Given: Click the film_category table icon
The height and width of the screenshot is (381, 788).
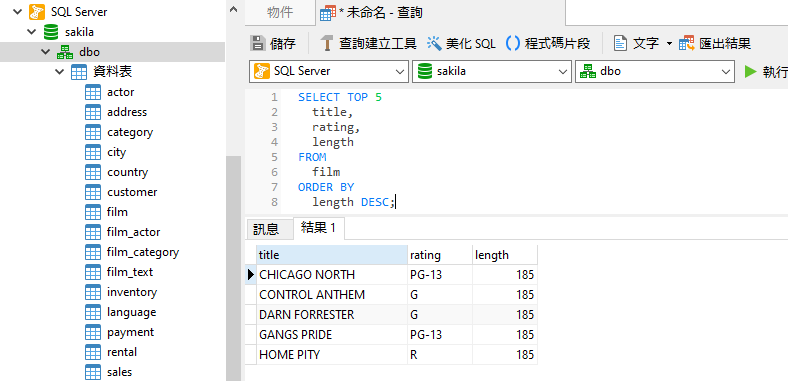Looking at the screenshot, I should click(x=93, y=252).
